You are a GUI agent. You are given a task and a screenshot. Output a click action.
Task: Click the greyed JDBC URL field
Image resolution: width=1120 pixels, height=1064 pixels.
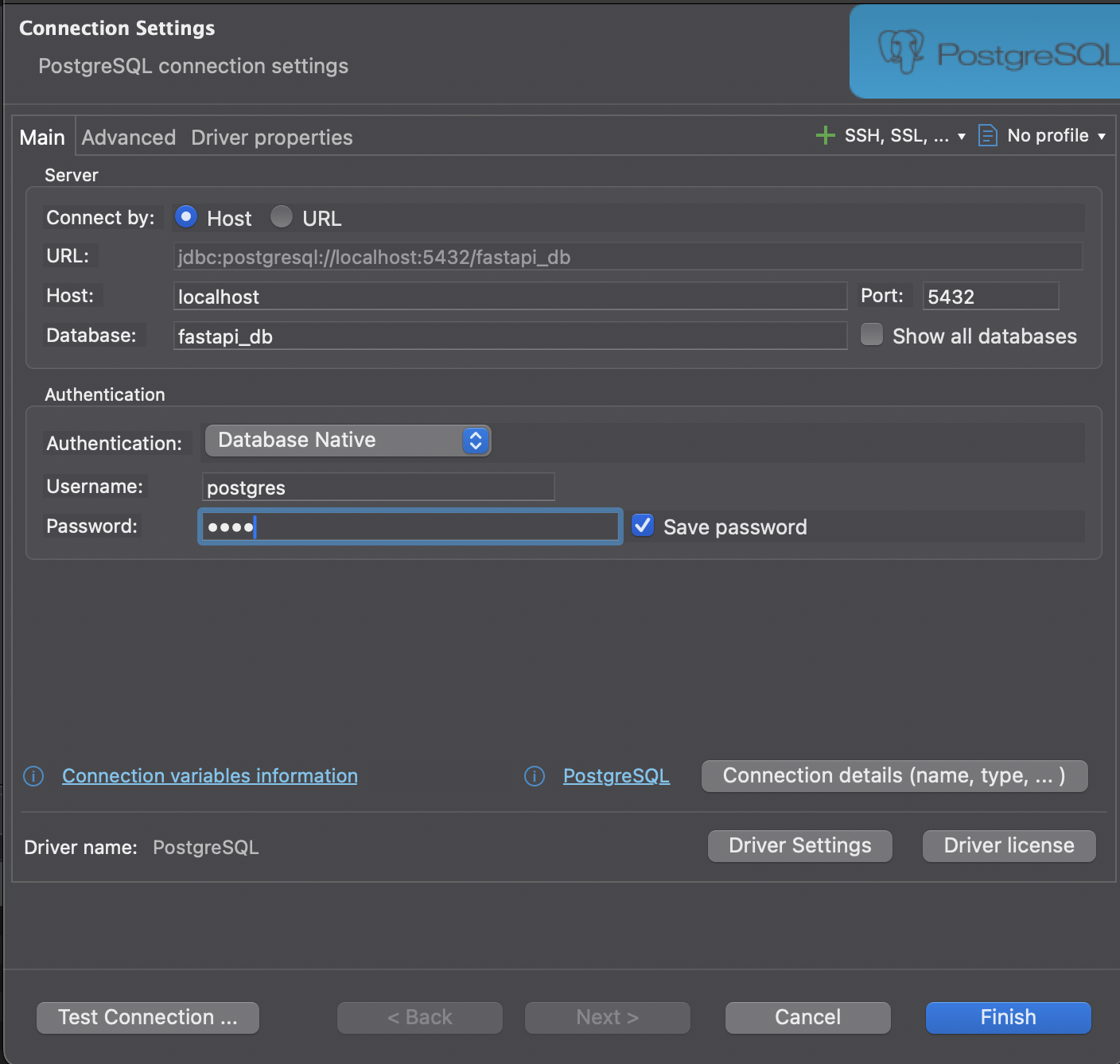[628, 256]
